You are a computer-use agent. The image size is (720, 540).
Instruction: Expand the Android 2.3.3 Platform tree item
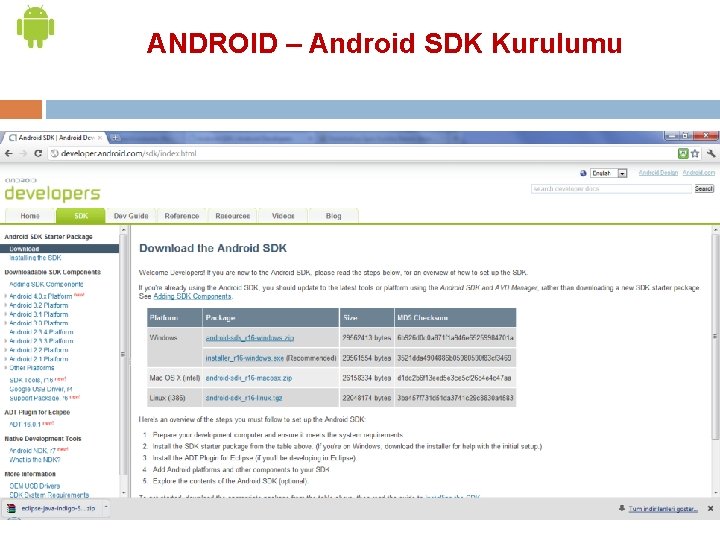coord(6,341)
